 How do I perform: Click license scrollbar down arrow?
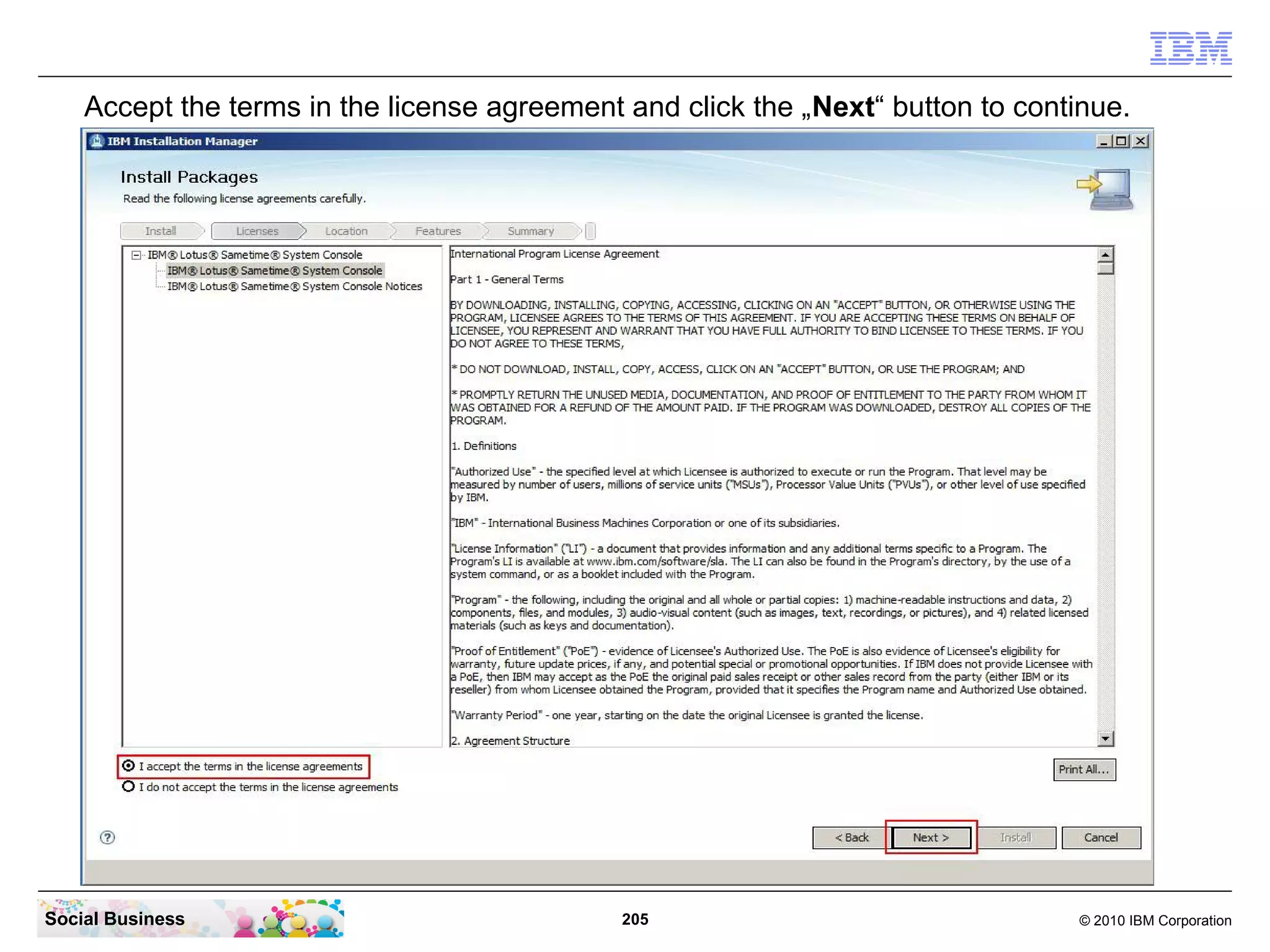[x=1105, y=738]
